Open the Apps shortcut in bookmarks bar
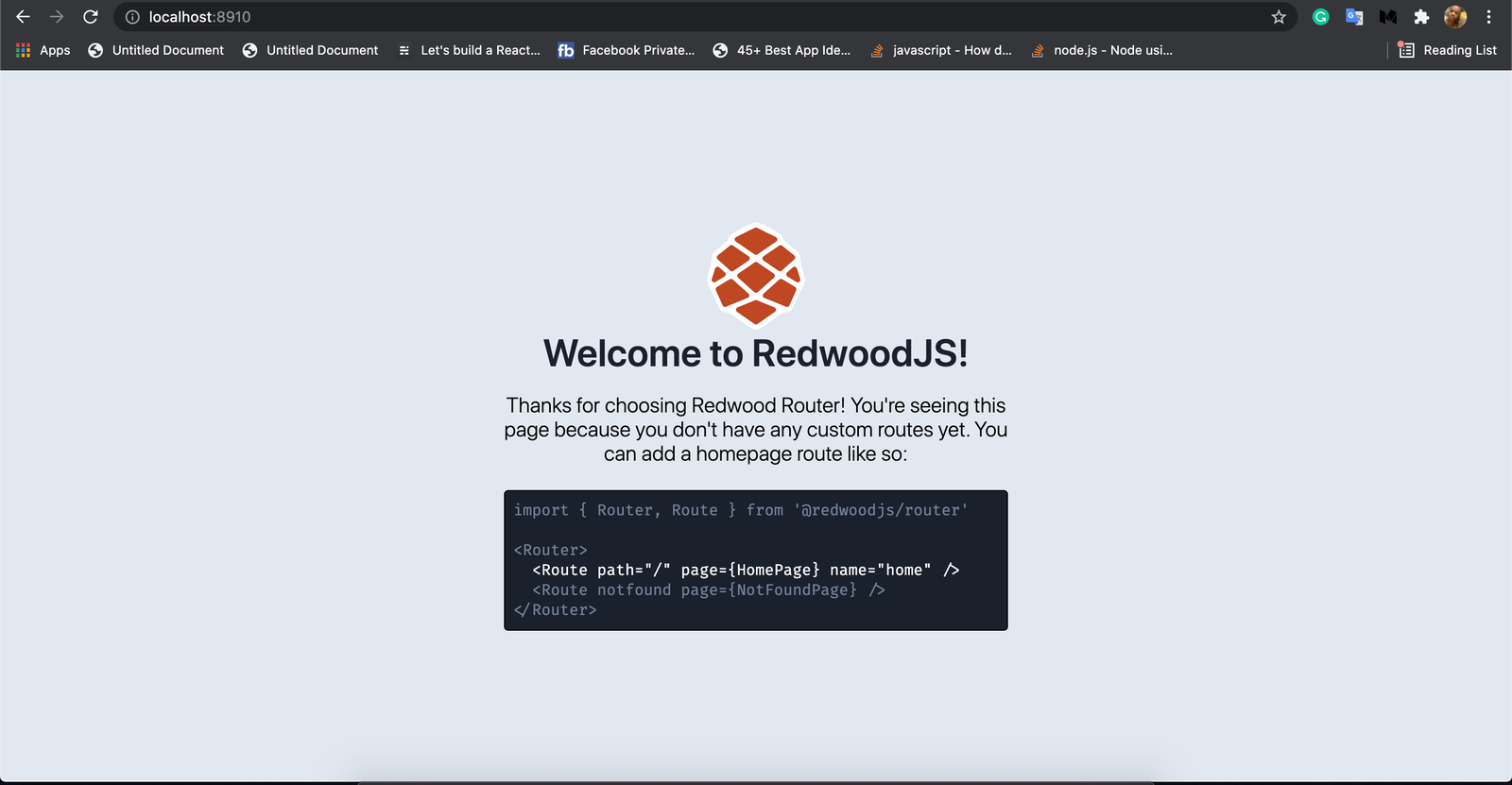 (43, 50)
